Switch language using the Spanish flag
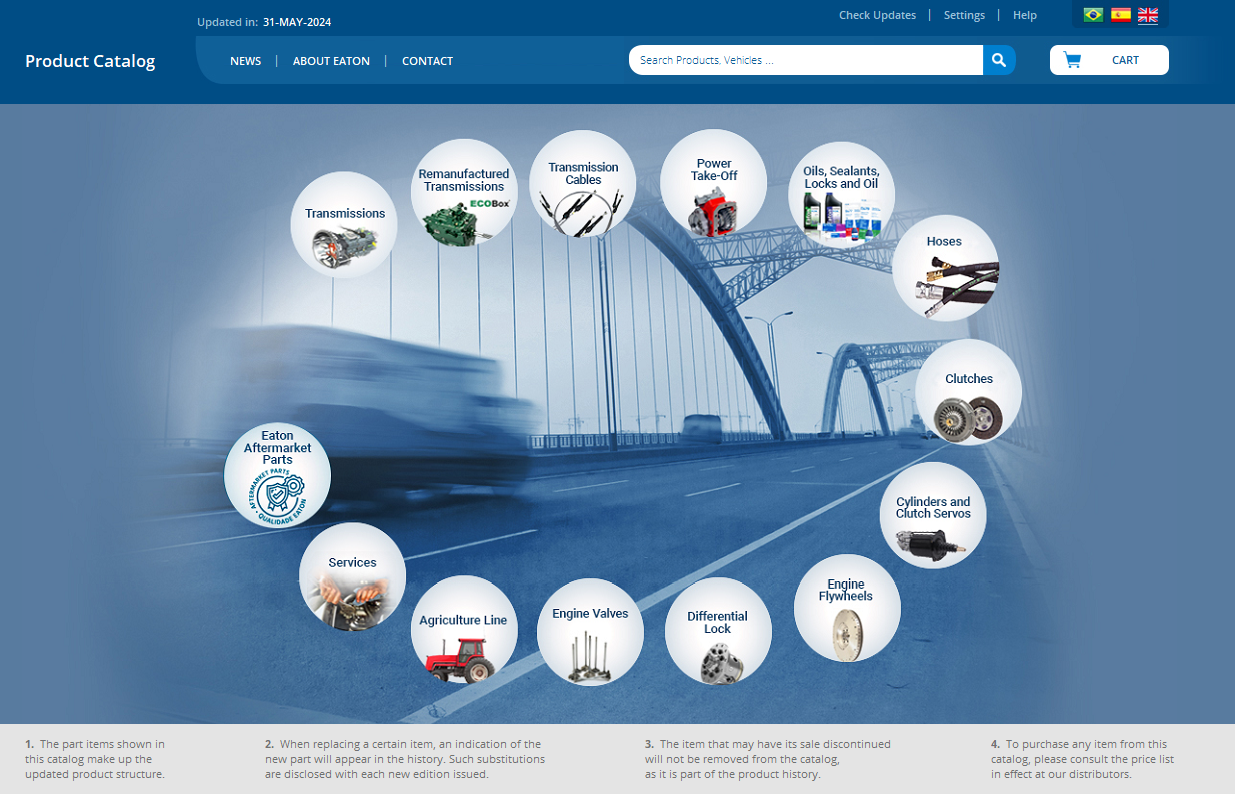Screen dimensions: 1235x799 pyautogui.click(x=1121, y=15)
